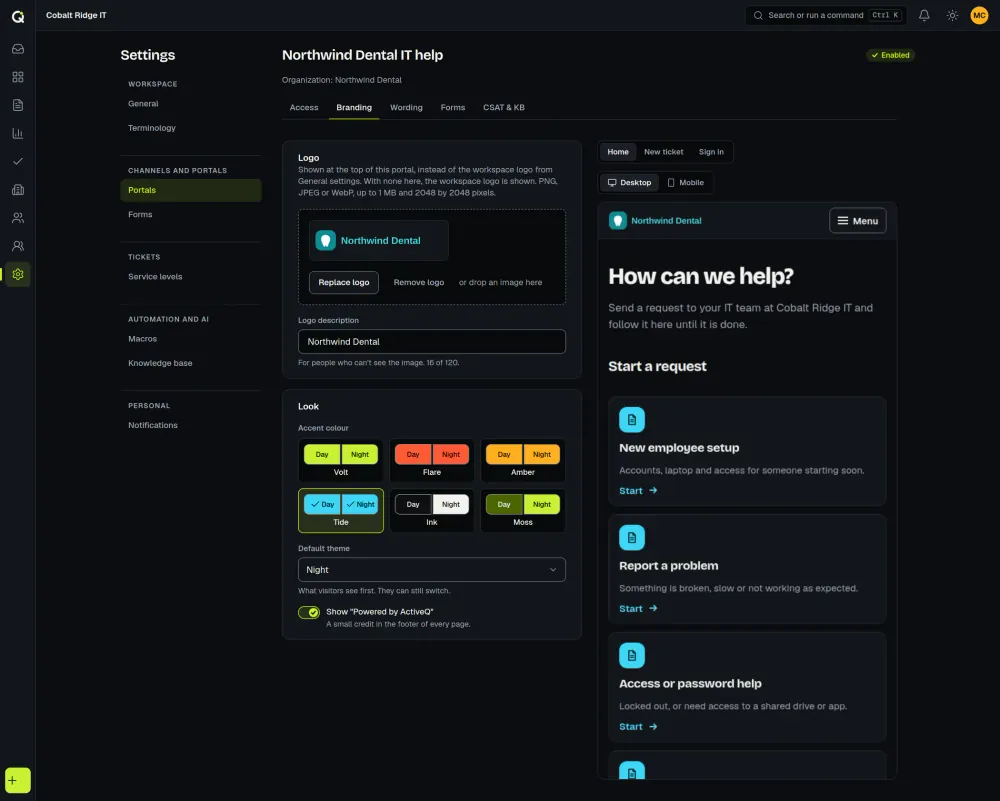The height and width of the screenshot is (801, 1000).
Task: Switch the preview to Desktop
Action: (629, 182)
